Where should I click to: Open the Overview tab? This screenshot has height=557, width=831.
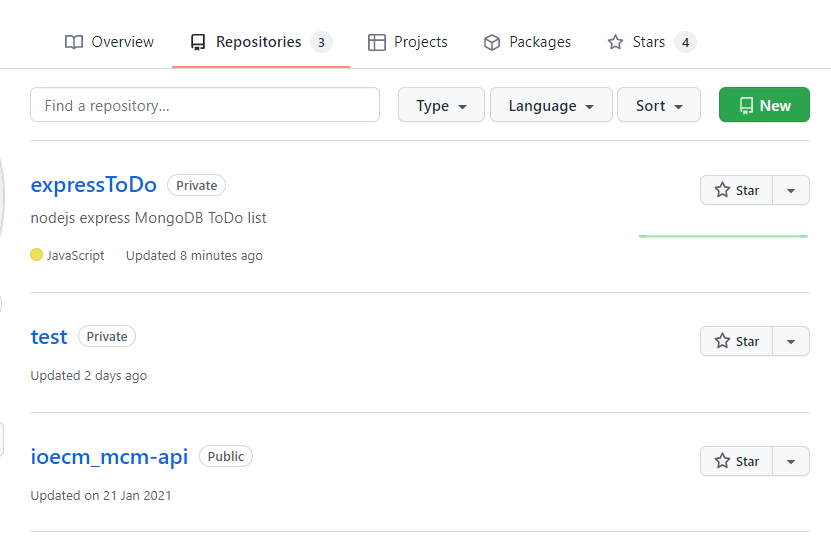coord(109,42)
